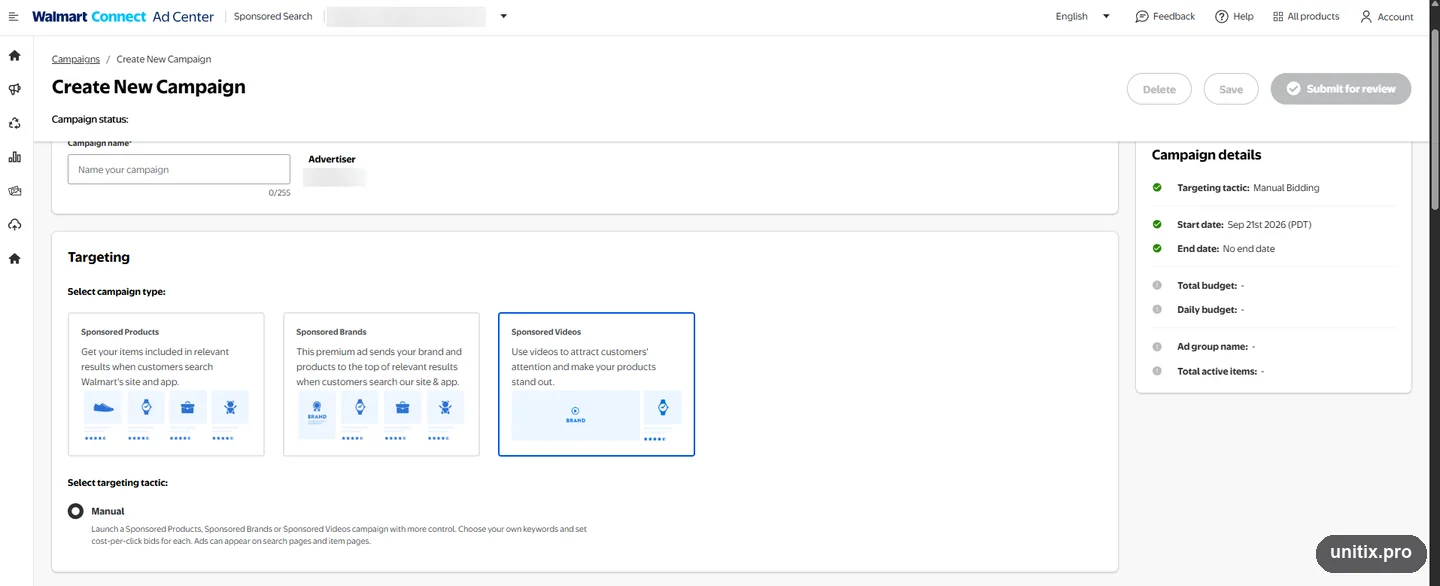
Task: Focus the Name your campaign input field
Action: point(179,169)
